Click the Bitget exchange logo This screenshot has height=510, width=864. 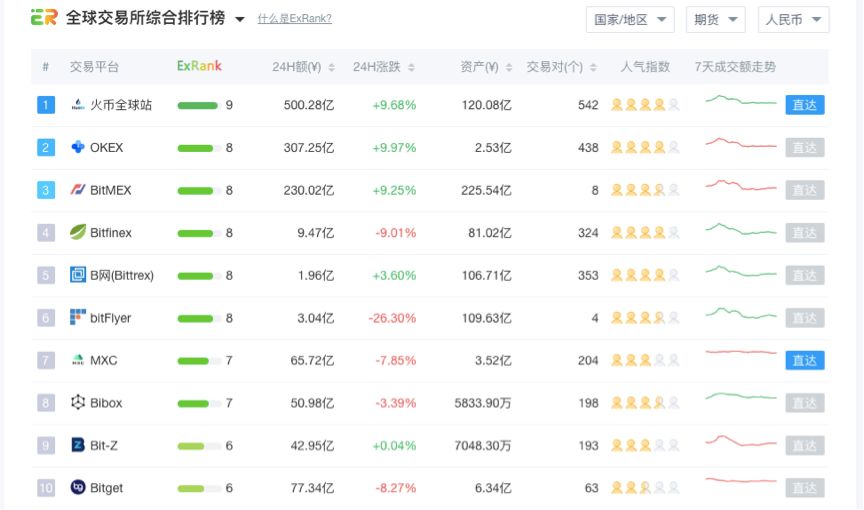pos(78,487)
